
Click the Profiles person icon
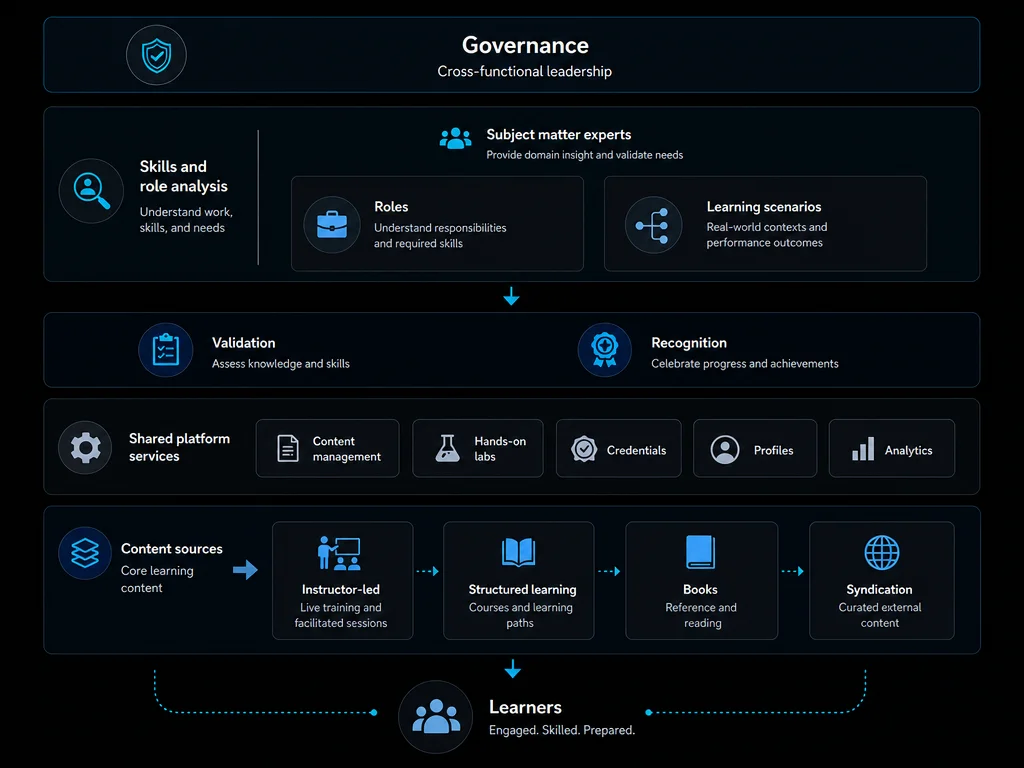[x=725, y=449]
